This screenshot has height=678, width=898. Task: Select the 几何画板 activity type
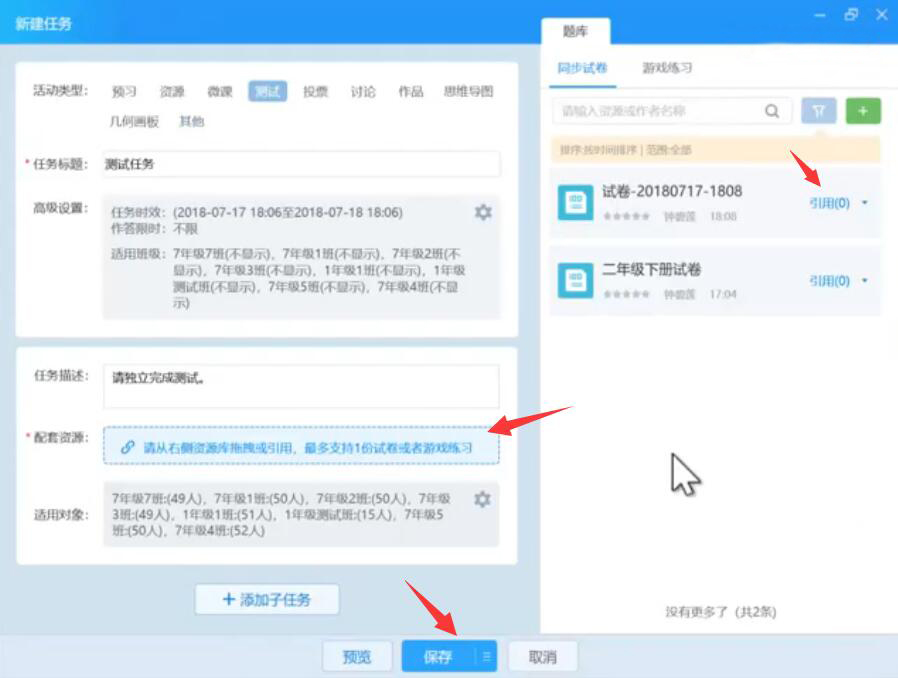coord(134,121)
